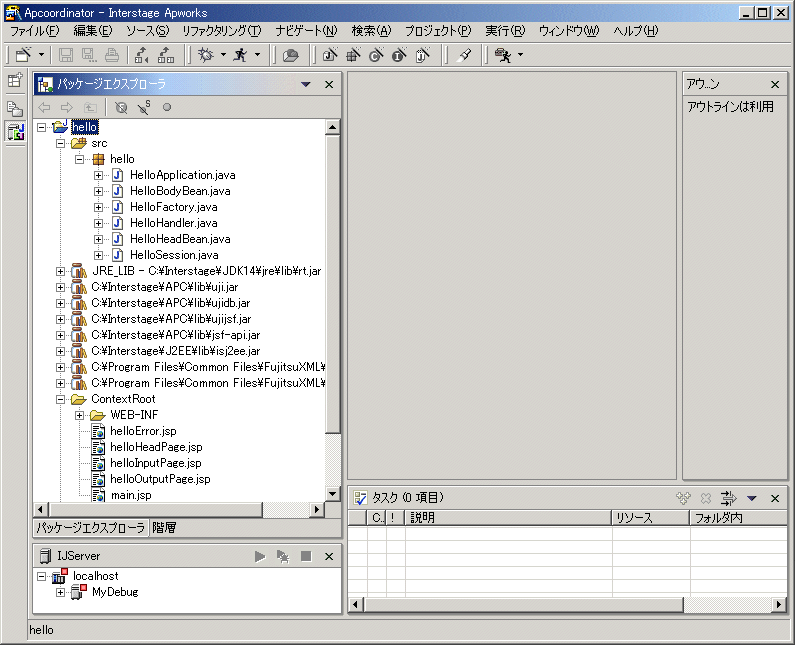Click the Save As toolbar icon

point(89,55)
